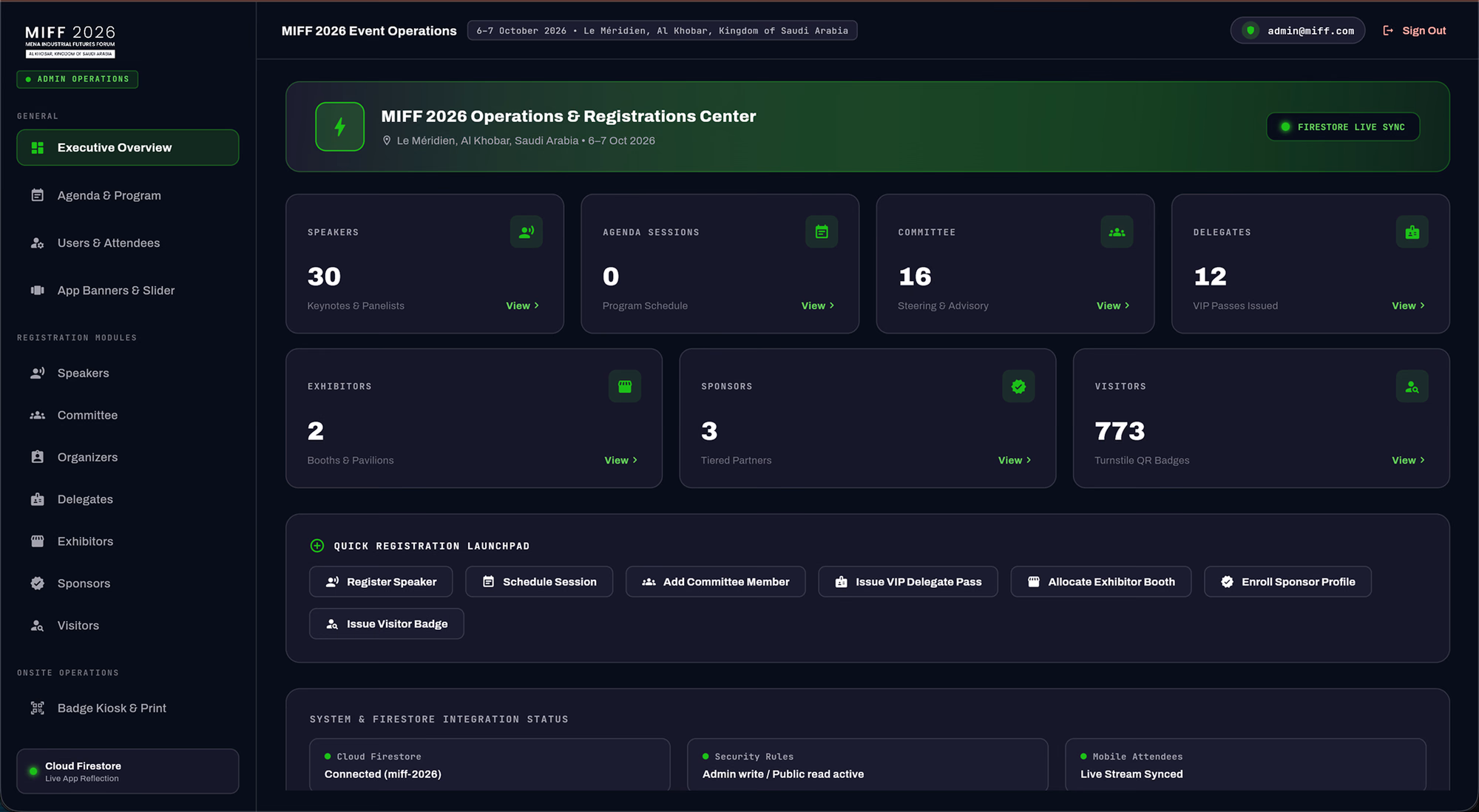This screenshot has width=1479, height=812.
Task: Open the Committee registration module
Action: 128,415
